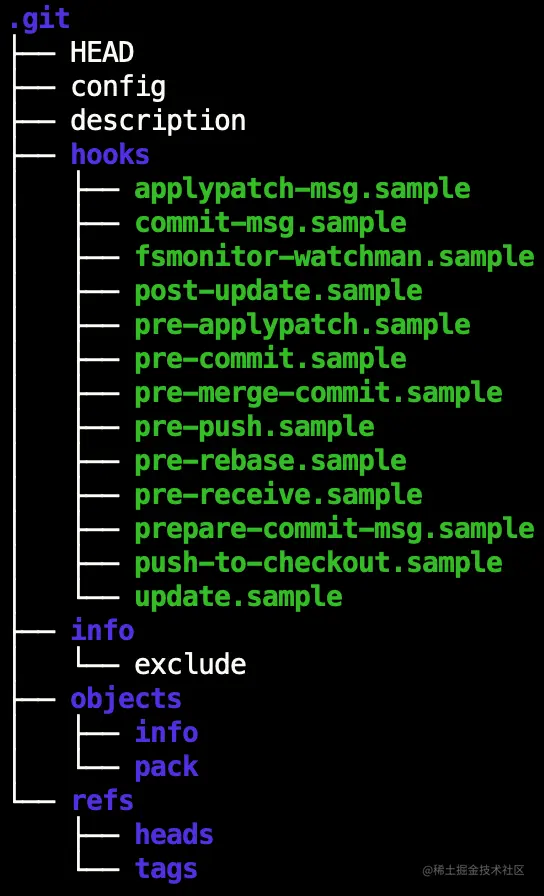Select pre-commit.sample hook

pyautogui.click(x=270, y=359)
